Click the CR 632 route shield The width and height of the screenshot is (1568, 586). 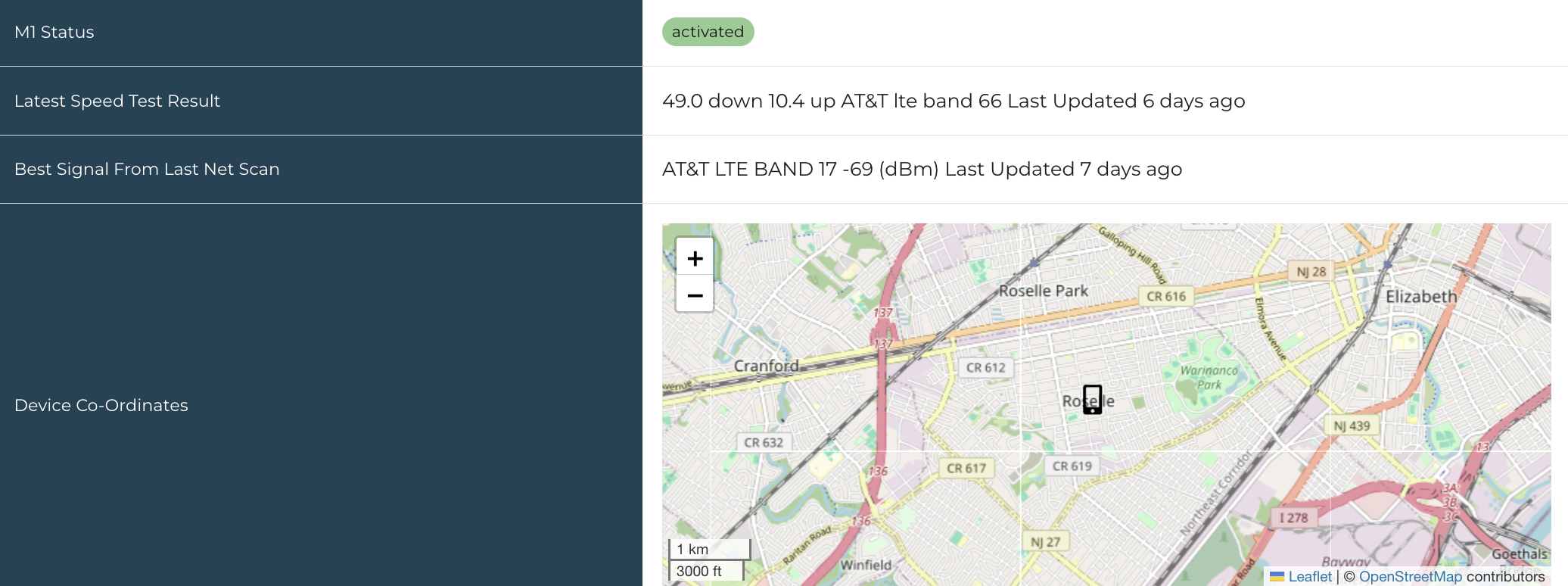763,443
